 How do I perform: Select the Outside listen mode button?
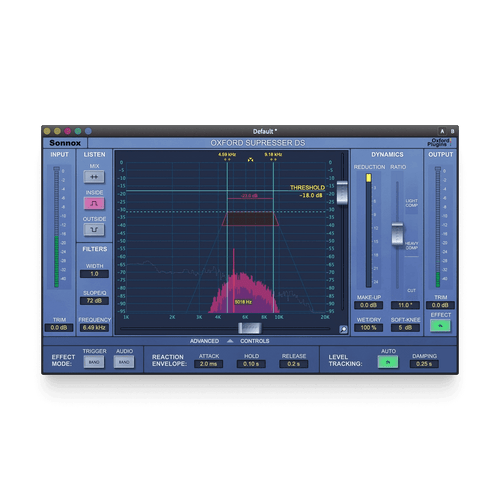(94, 230)
